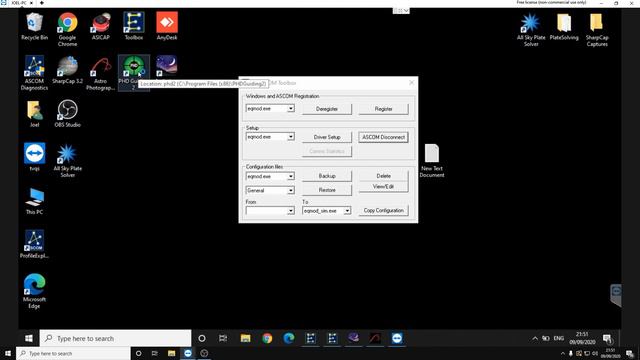Open the tvqs TeamViewer desktop shortcut
Screen dimensions: 640x360
[34, 157]
